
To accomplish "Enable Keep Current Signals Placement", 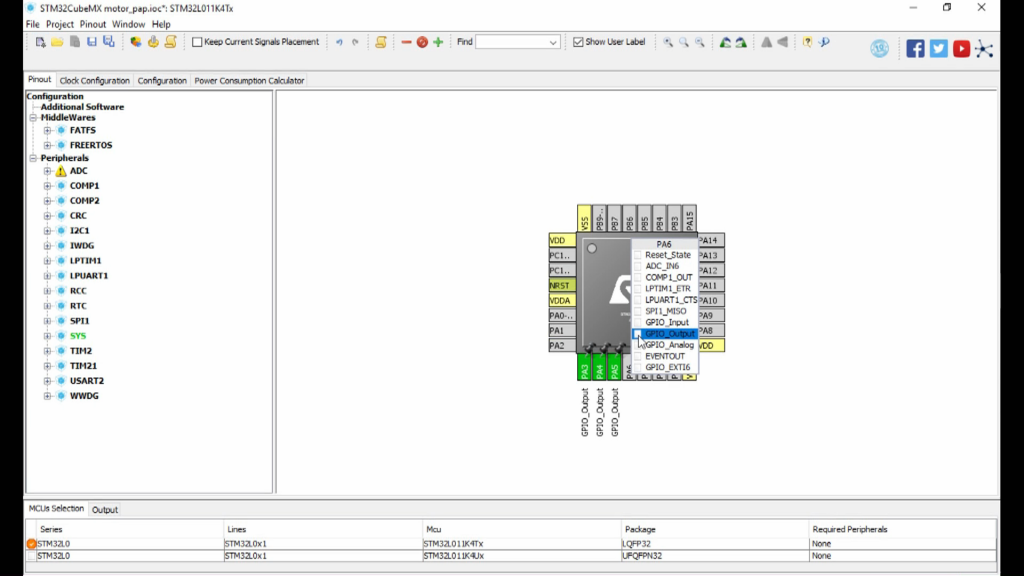I will click(197, 42).
